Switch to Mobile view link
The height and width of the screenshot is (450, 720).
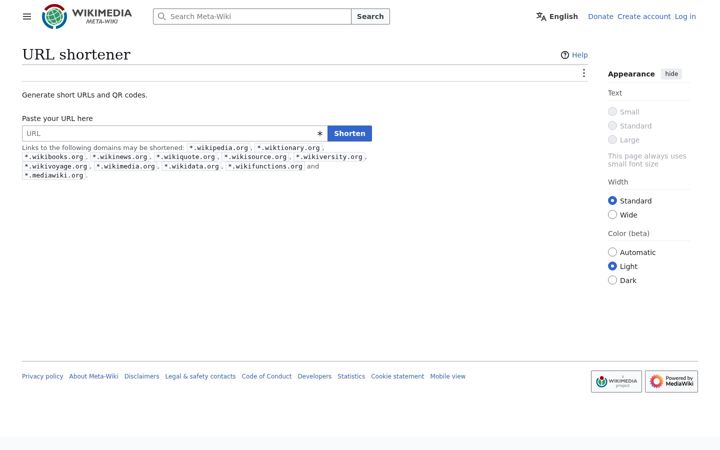click(x=448, y=377)
